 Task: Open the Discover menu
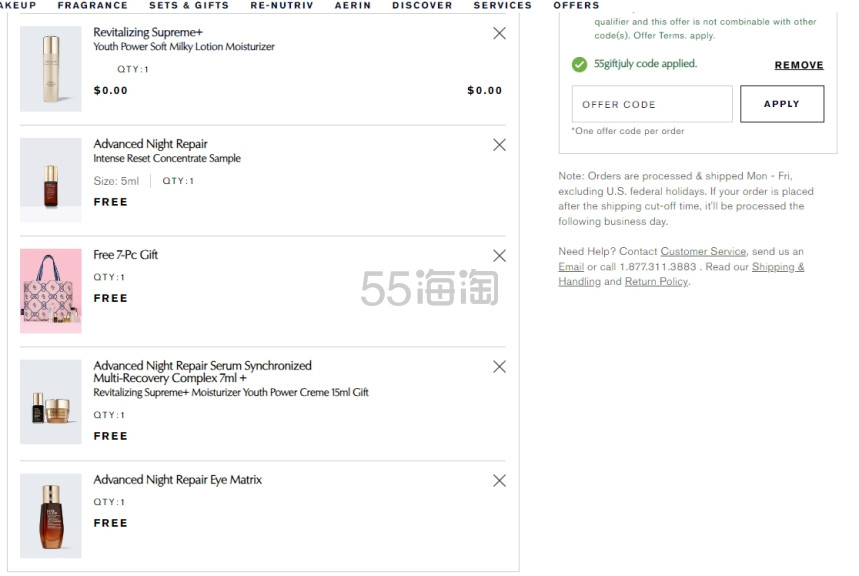pos(422,5)
